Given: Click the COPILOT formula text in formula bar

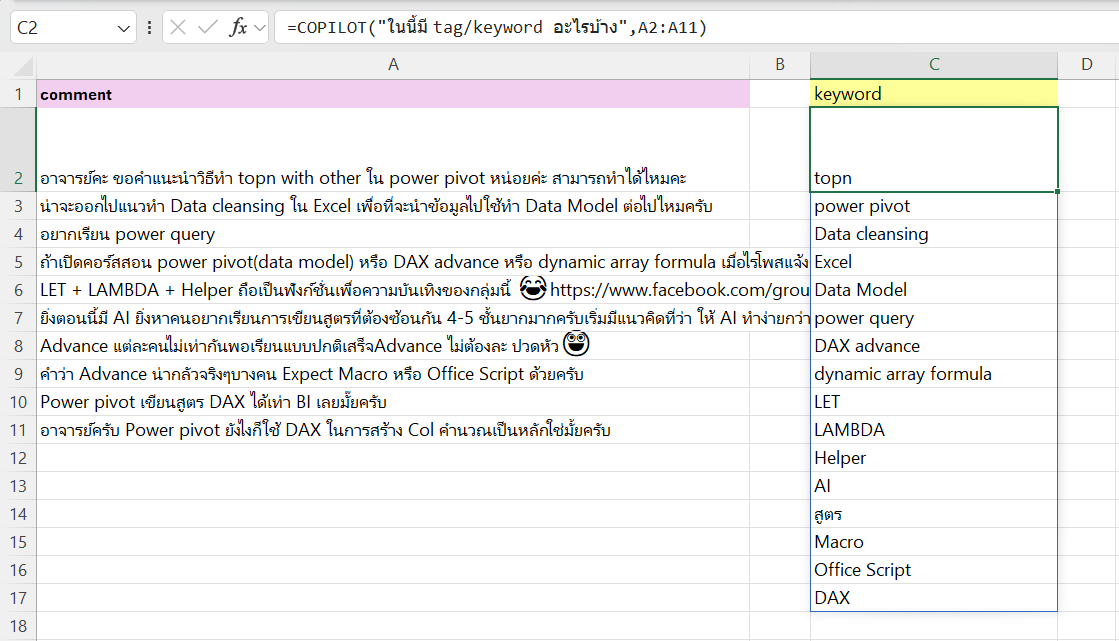Looking at the screenshot, I should point(497,28).
